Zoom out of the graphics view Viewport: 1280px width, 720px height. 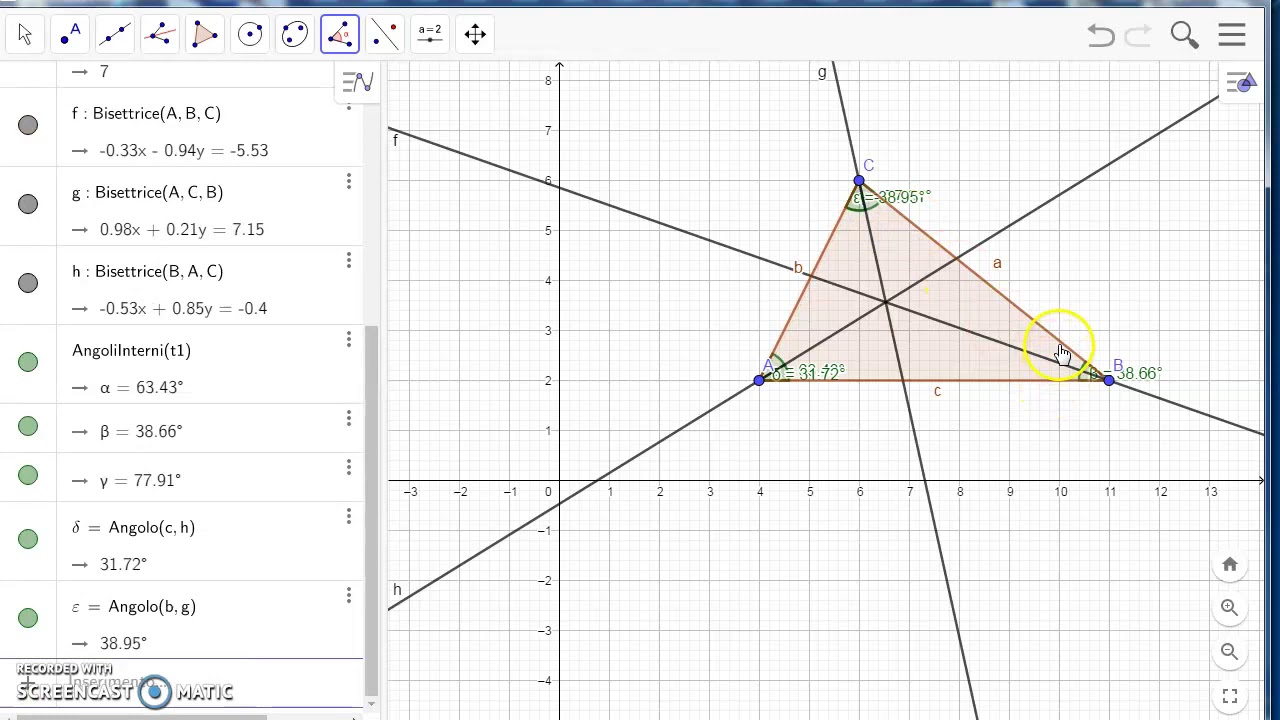[1230, 652]
